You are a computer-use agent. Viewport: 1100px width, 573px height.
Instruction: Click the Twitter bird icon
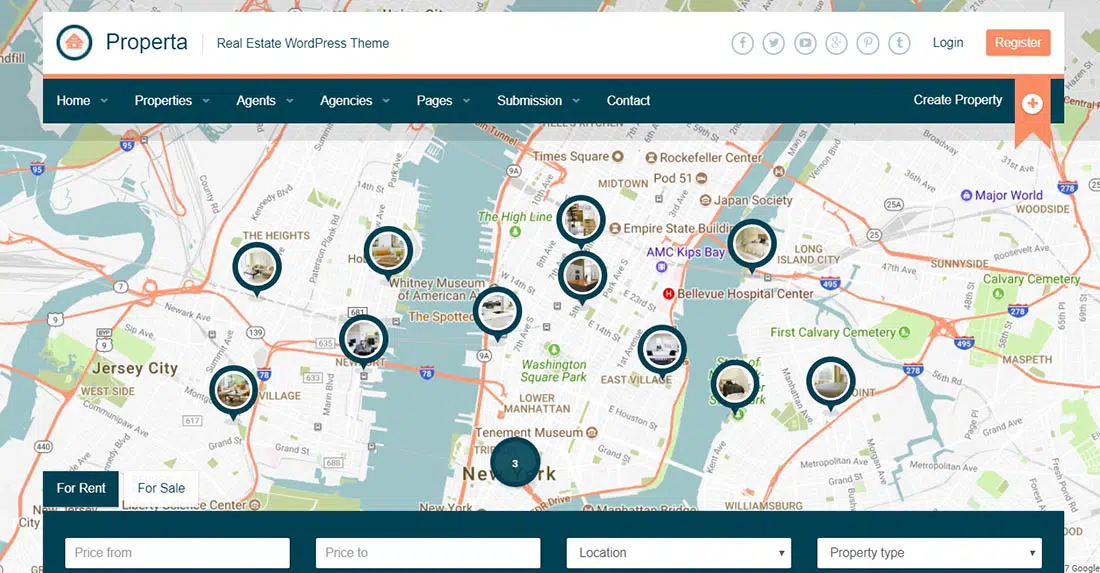click(773, 43)
